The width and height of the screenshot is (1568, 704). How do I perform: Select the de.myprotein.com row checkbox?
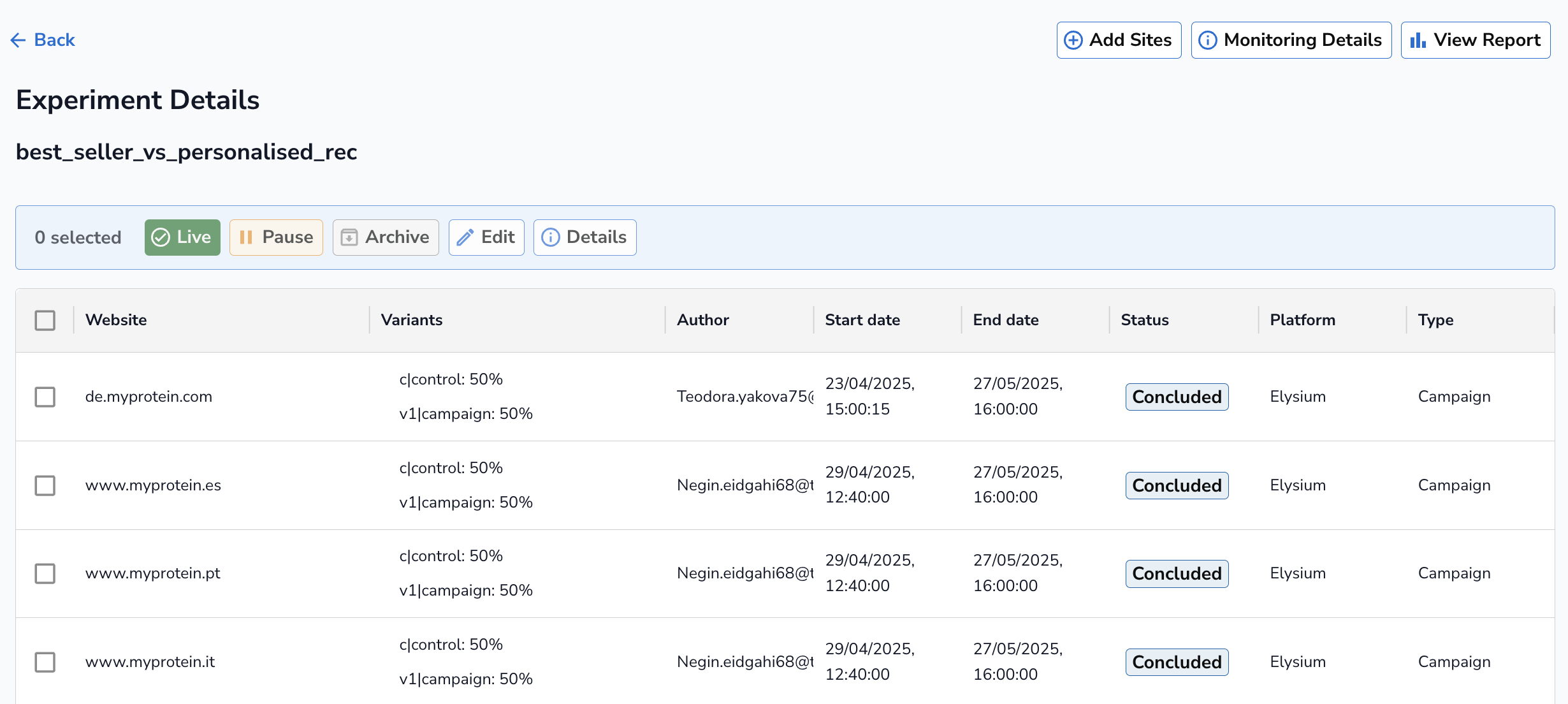pyautogui.click(x=45, y=397)
